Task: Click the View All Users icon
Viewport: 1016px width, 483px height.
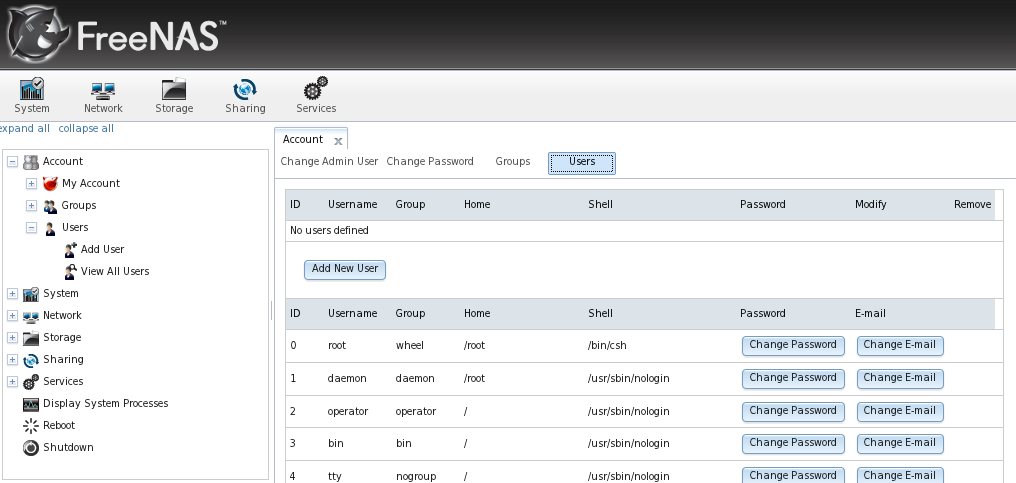Action: pos(71,272)
